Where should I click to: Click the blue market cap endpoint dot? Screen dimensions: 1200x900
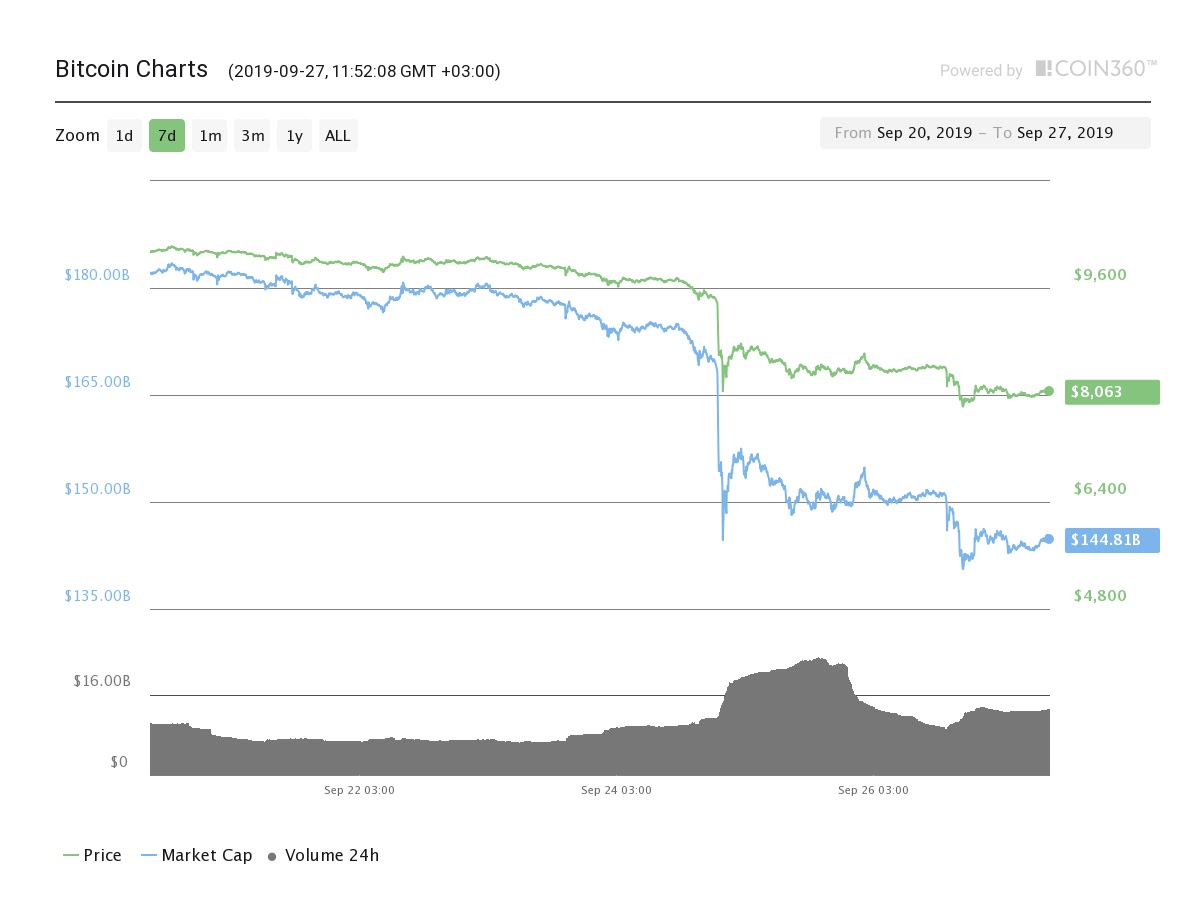[x=1049, y=539]
